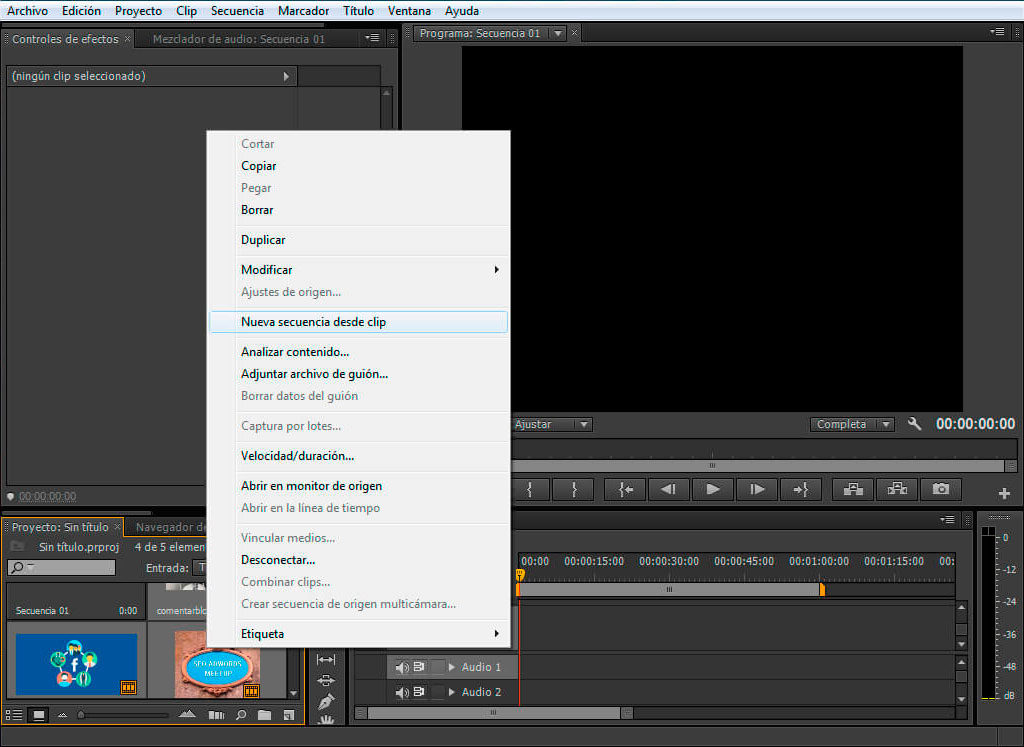This screenshot has width=1024, height=747.
Task: Play the sequence in Program monitor
Action: pyautogui.click(x=712, y=489)
